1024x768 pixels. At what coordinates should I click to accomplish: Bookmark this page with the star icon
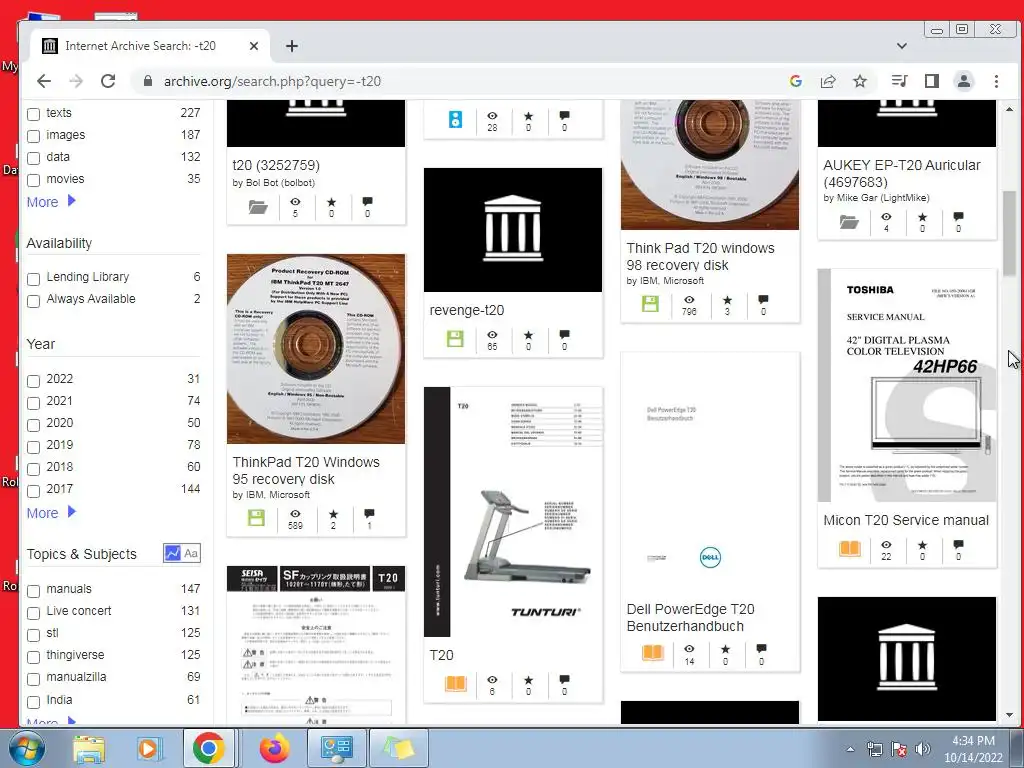coord(860,81)
